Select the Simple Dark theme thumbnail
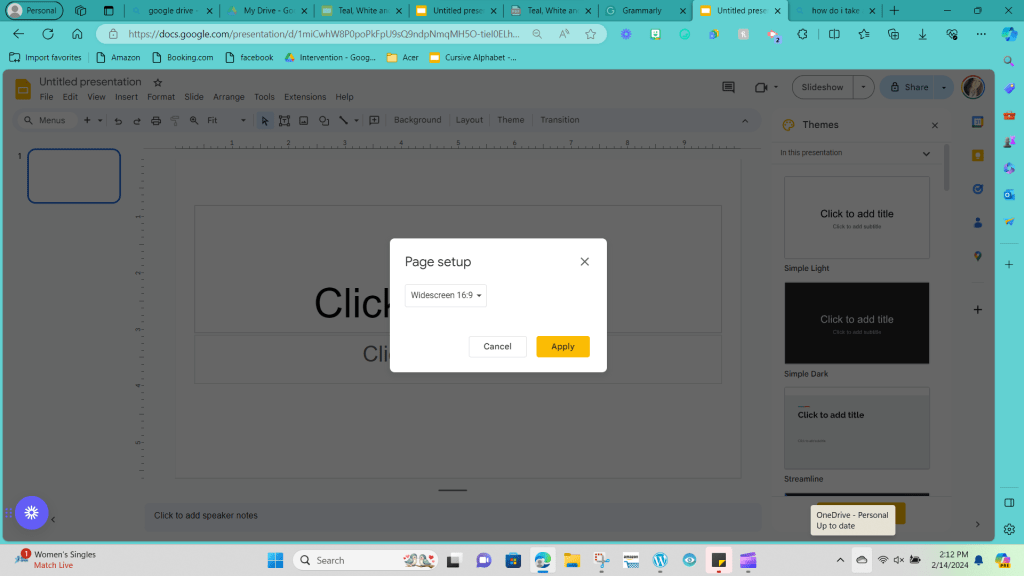Viewport: 1024px width, 576px height. (856, 323)
